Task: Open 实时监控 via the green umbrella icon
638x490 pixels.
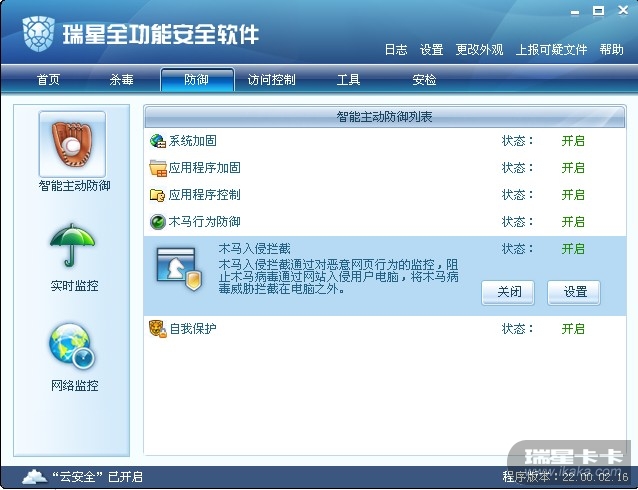Action: click(72, 245)
